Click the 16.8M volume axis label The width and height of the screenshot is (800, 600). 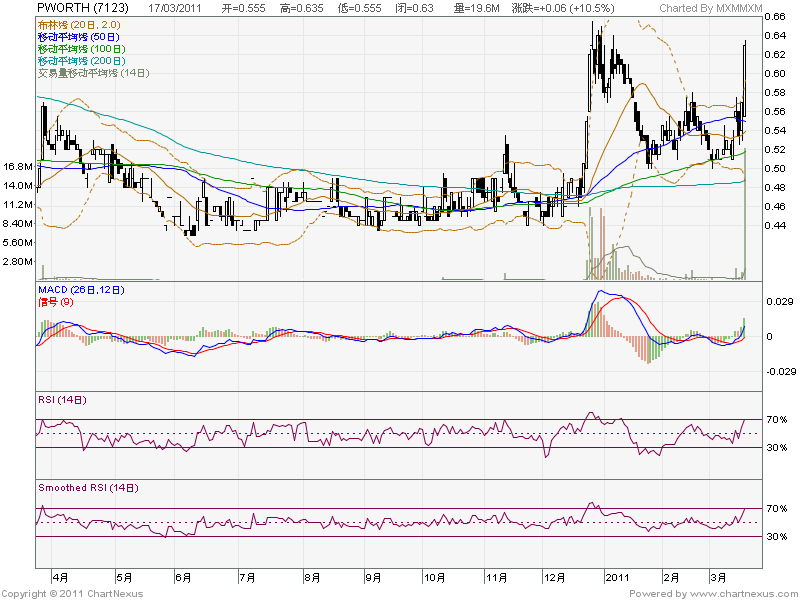pos(20,167)
